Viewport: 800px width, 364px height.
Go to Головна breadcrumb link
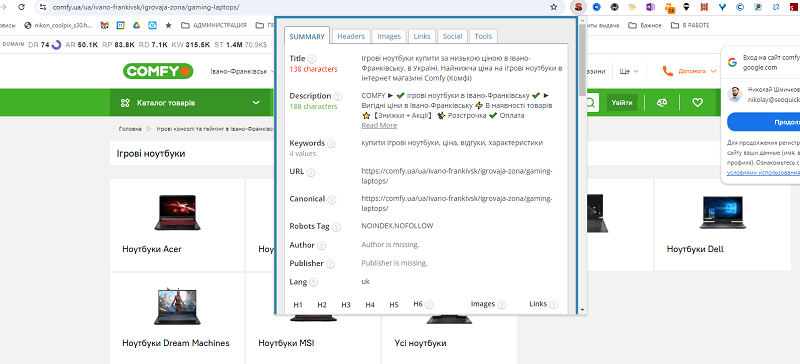[x=130, y=129]
